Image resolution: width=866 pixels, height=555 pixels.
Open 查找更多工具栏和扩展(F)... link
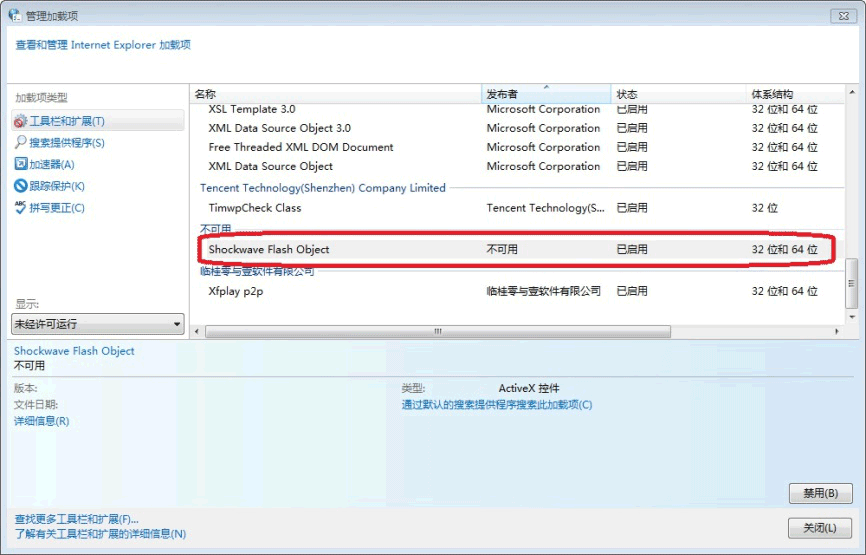pyautogui.click(x=76, y=519)
